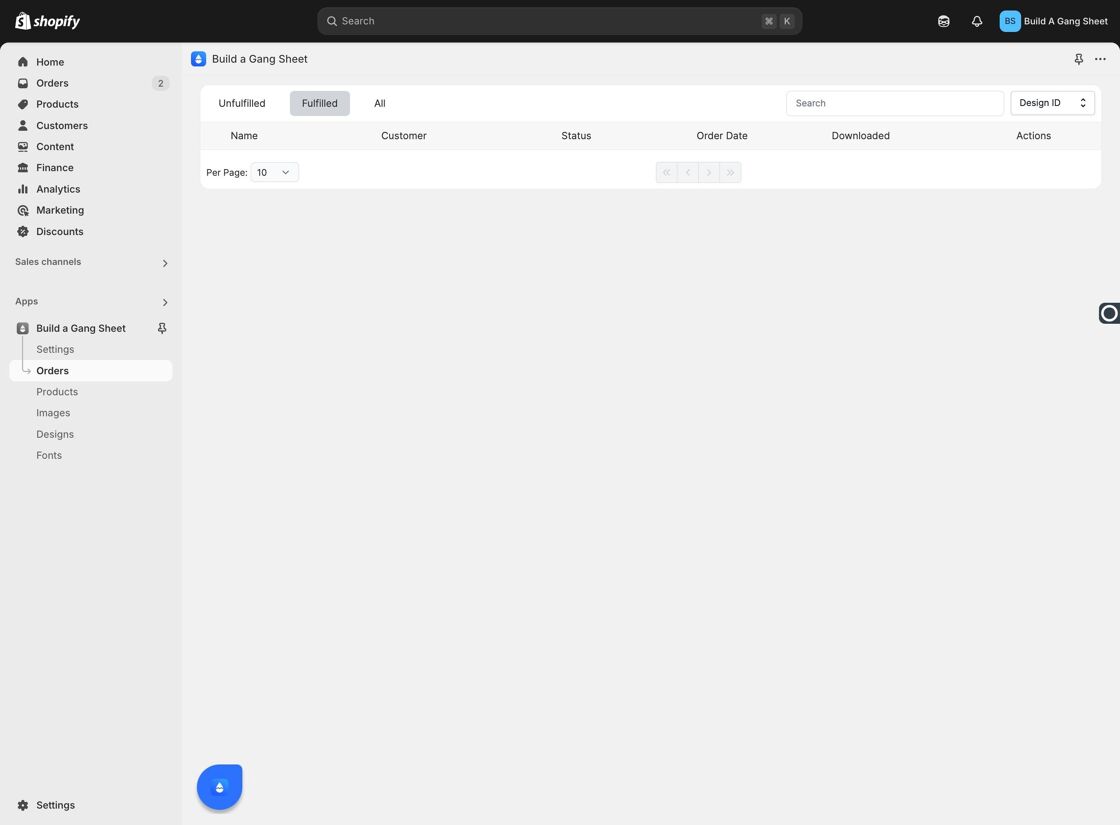Click the Finance bank icon
This screenshot has width=1120, height=825.
23,168
